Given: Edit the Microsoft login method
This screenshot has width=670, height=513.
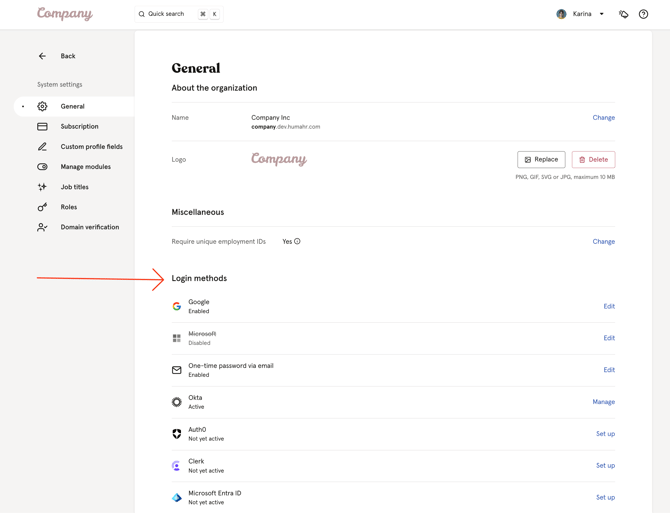Looking at the screenshot, I should point(609,338).
